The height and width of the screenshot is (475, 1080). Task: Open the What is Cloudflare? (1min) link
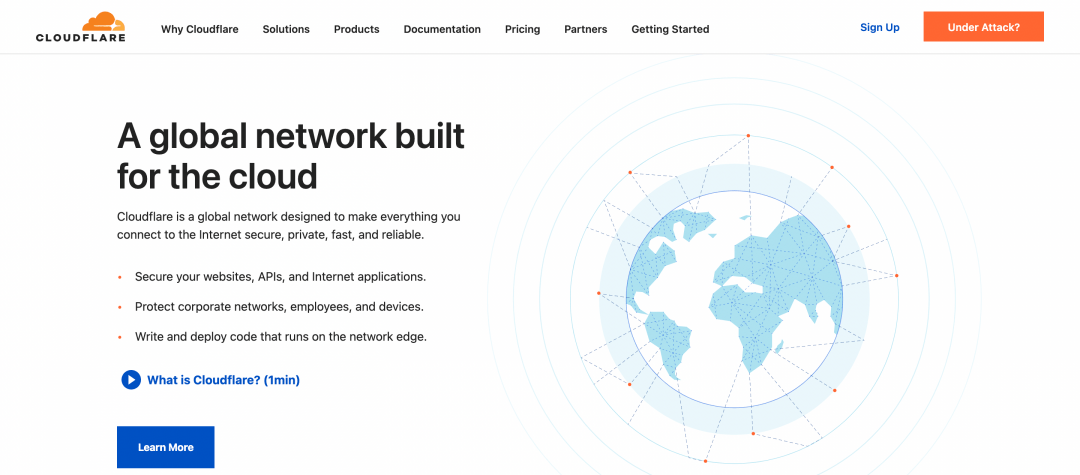223,380
